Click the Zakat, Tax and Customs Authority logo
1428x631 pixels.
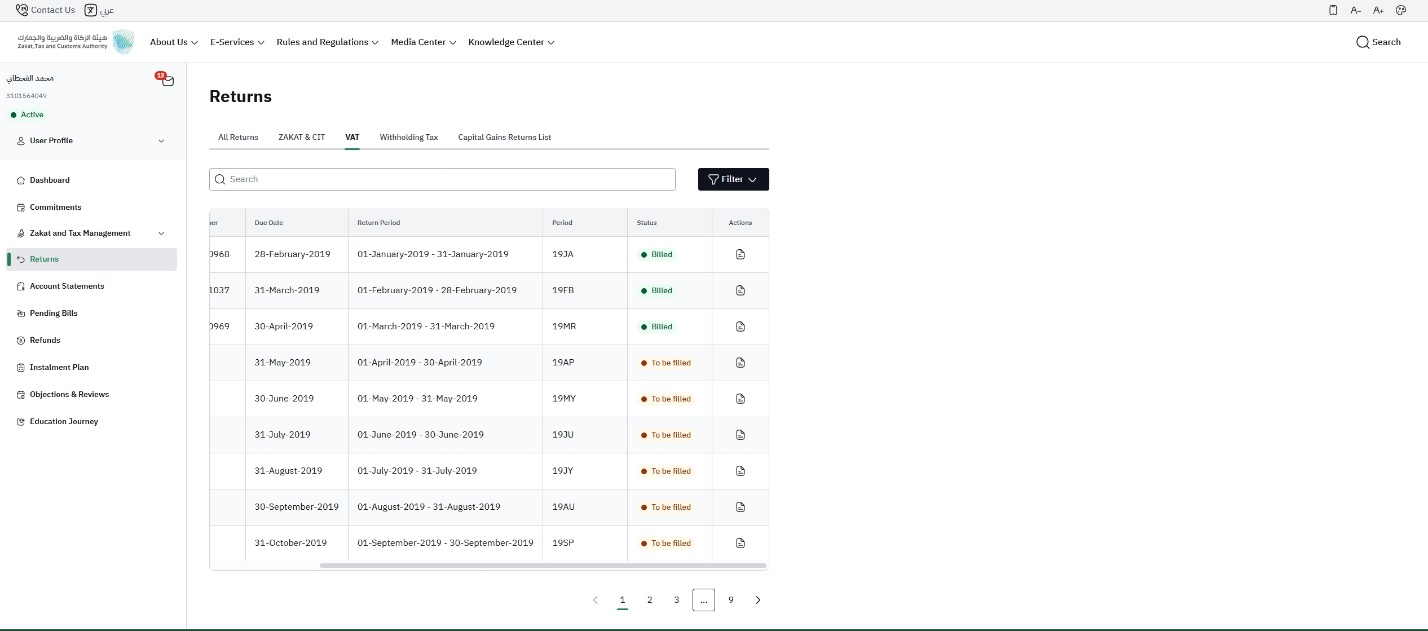click(x=75, y=42)
